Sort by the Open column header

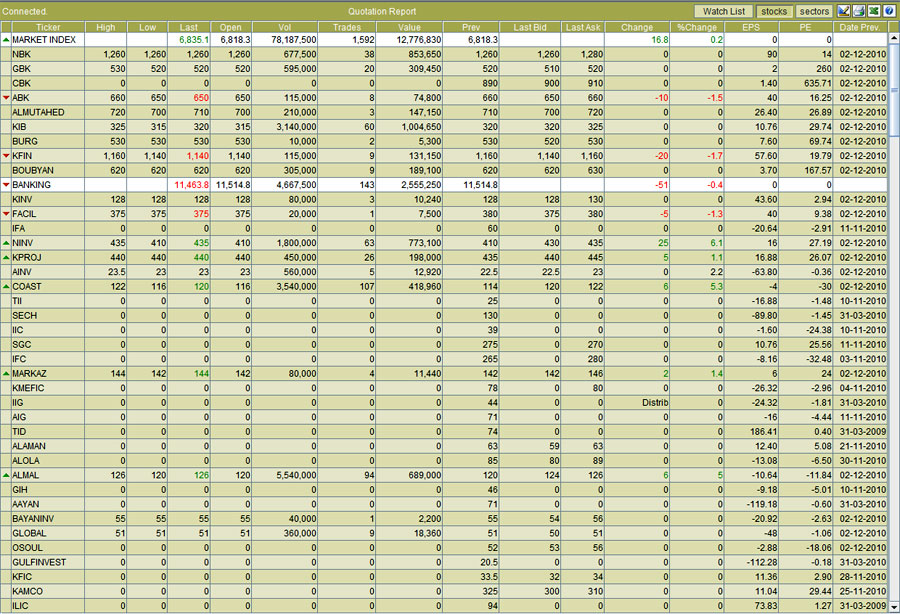(231, 27)
